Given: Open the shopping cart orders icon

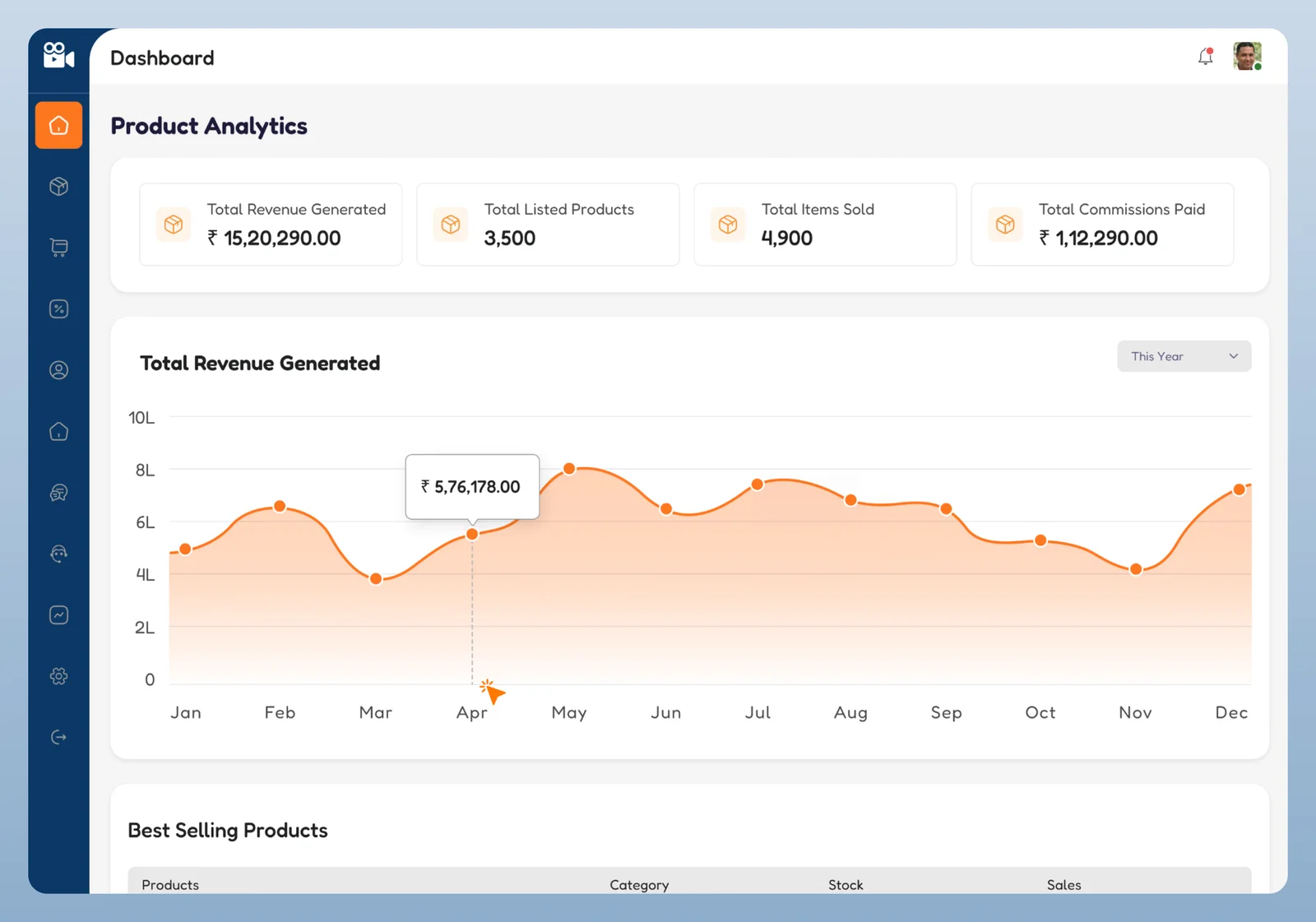Looking at the screenshot, I should (x=58, y=248).
